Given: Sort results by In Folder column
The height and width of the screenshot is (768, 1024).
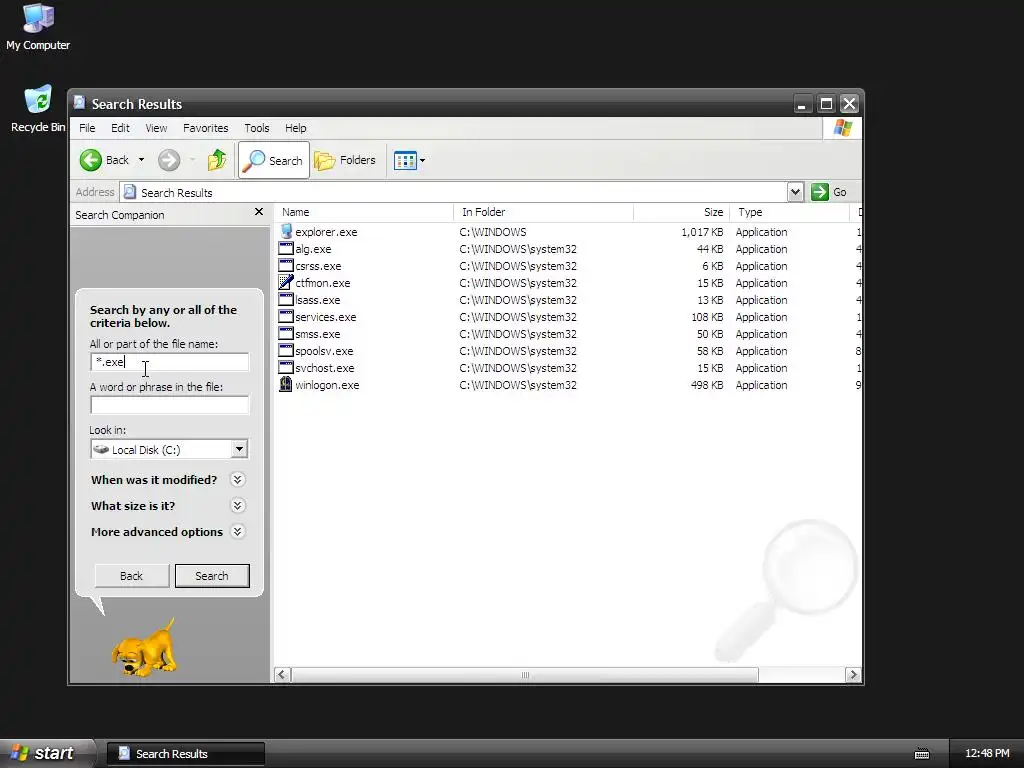Looking at the screenshot, I should tap(543, 212).
